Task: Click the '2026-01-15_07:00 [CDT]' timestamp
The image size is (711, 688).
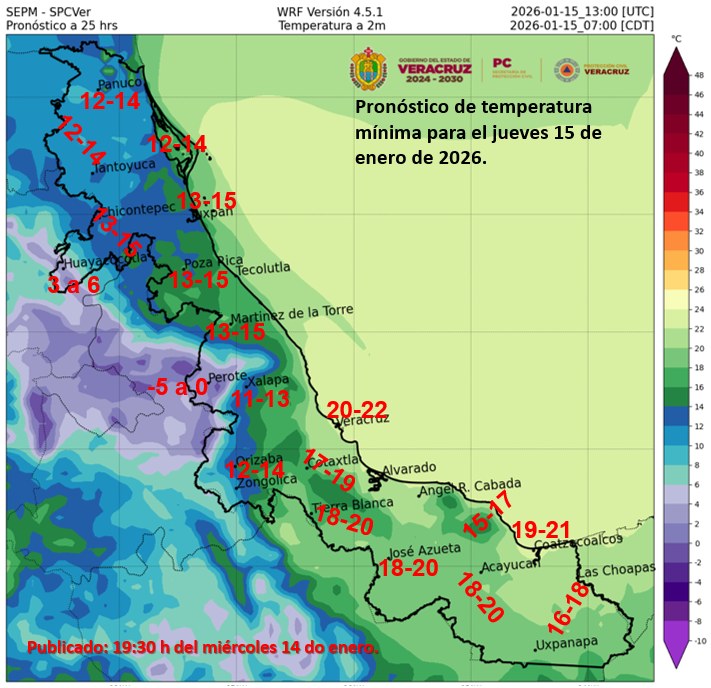Action: point(582,25)
